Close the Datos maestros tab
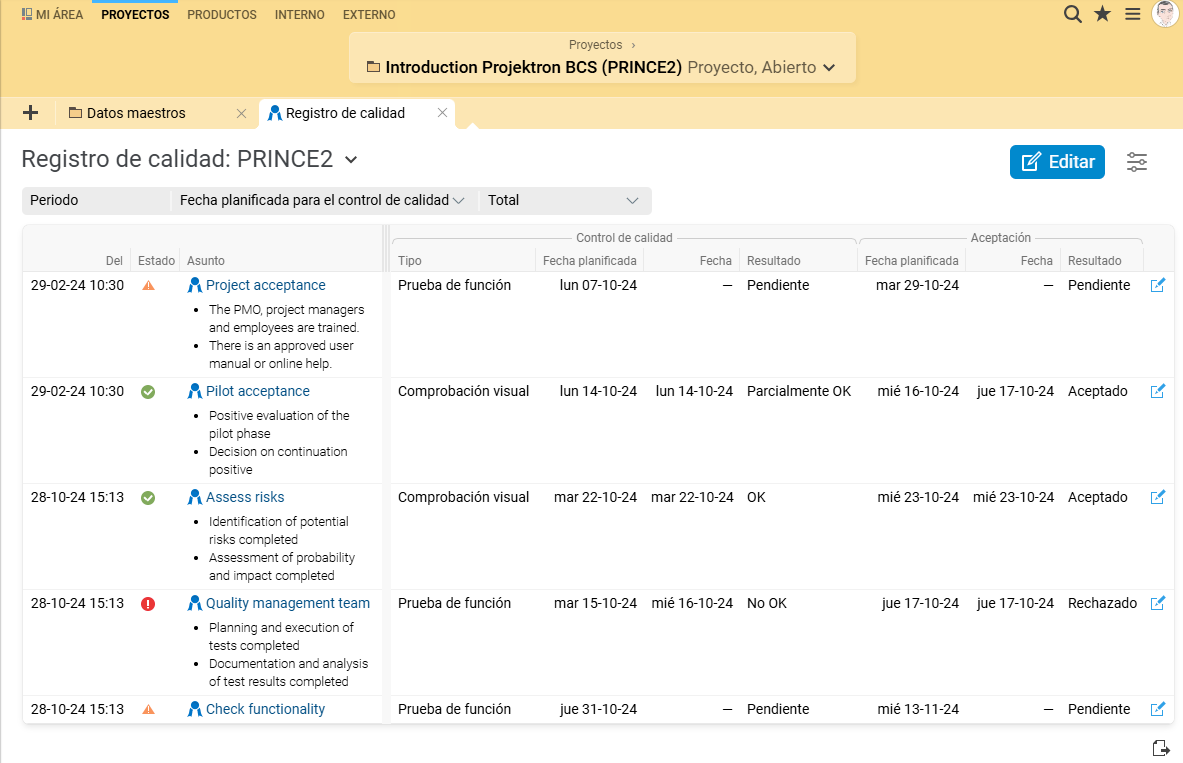Image resolution: width=1183 pixels, height=763 pixels. point(241,113)
